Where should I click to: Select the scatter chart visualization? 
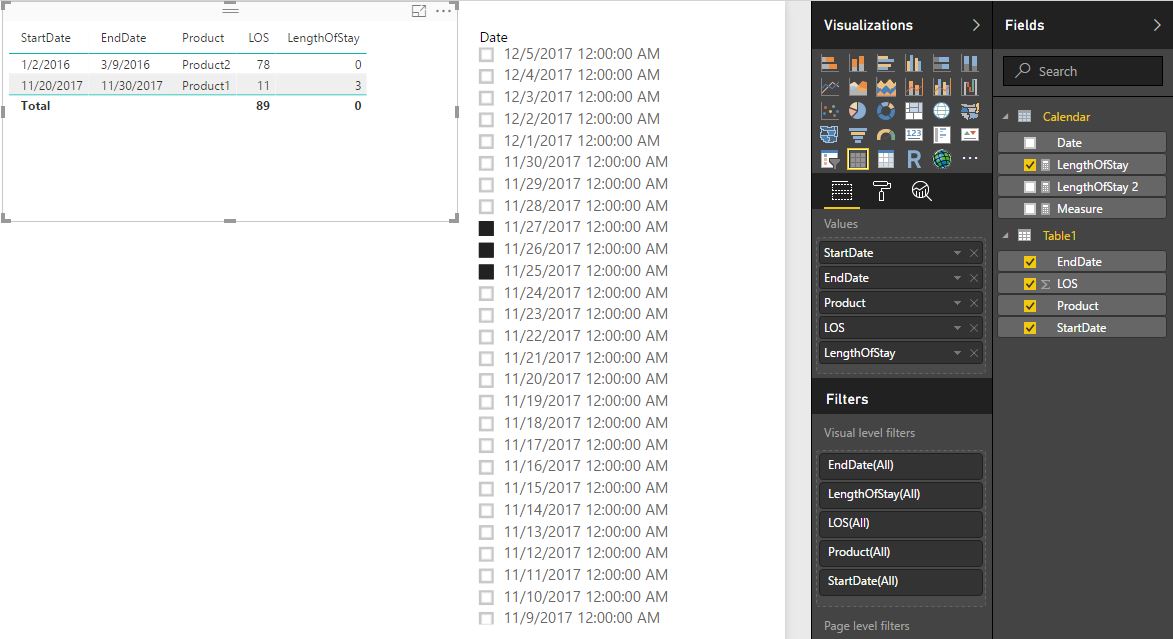pos(829,111)
